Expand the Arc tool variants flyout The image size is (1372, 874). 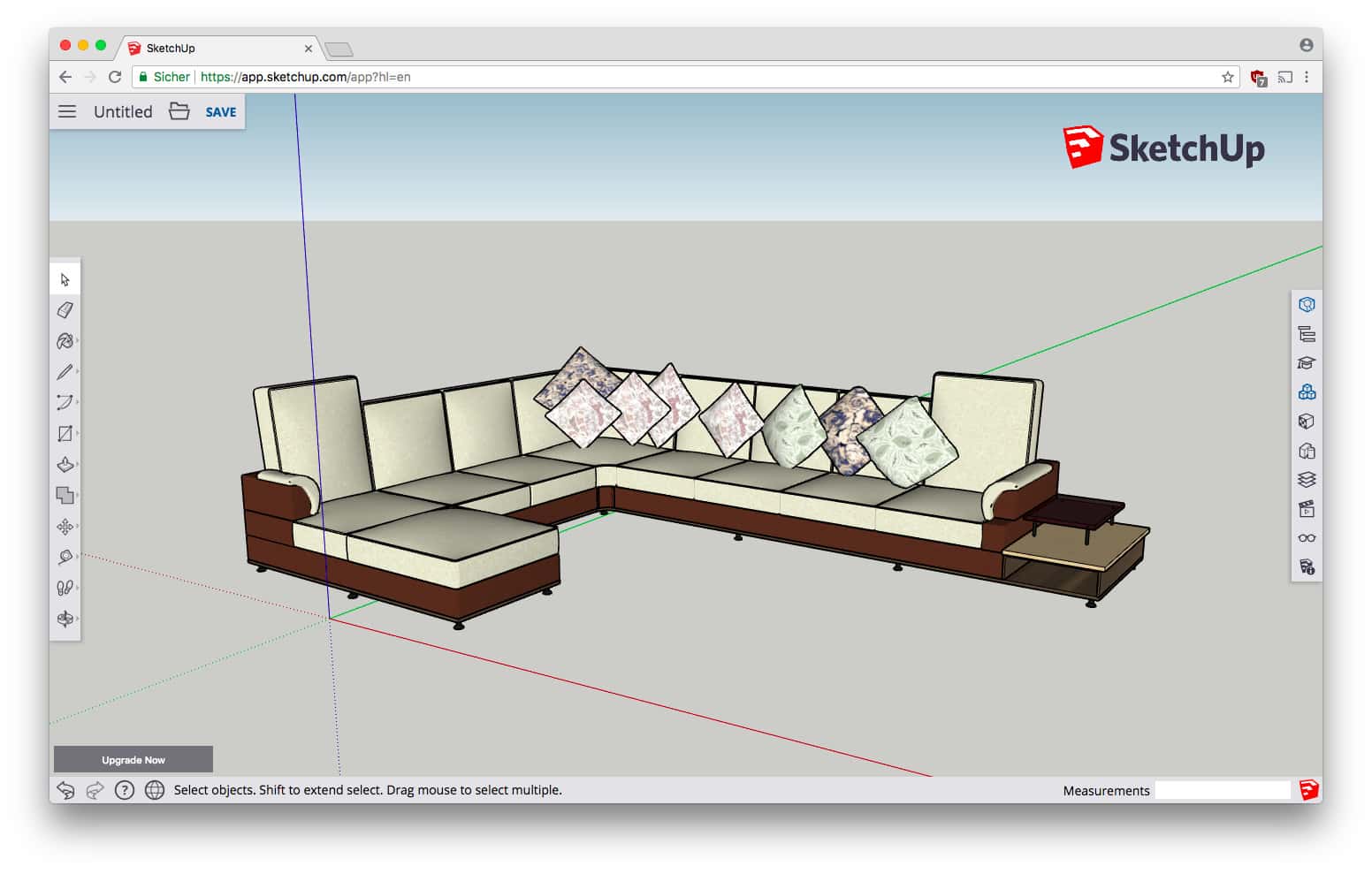(78, 402)
